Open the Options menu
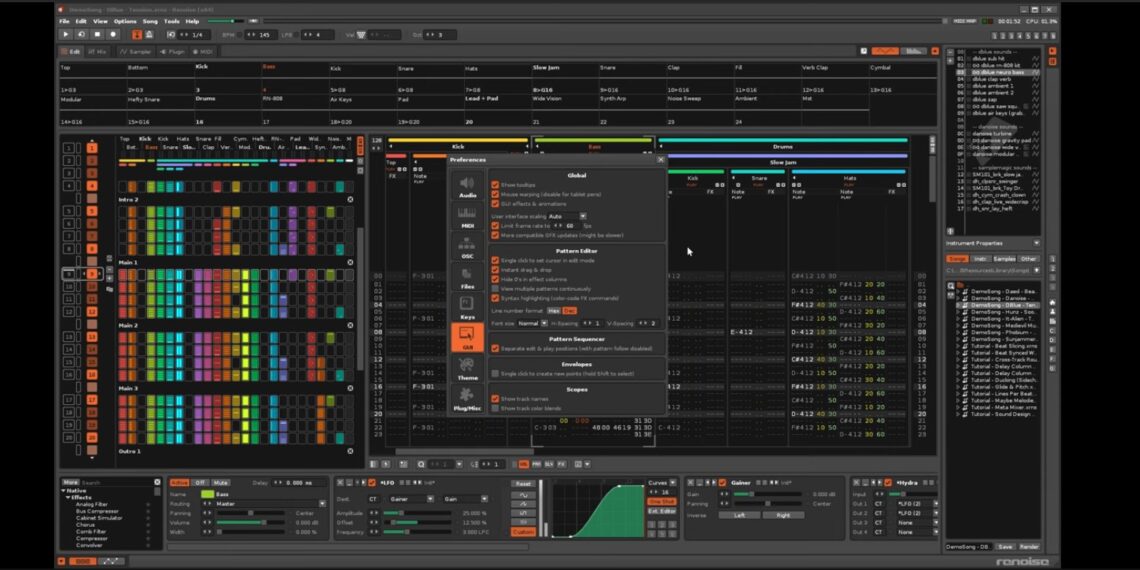 [125, 21]
